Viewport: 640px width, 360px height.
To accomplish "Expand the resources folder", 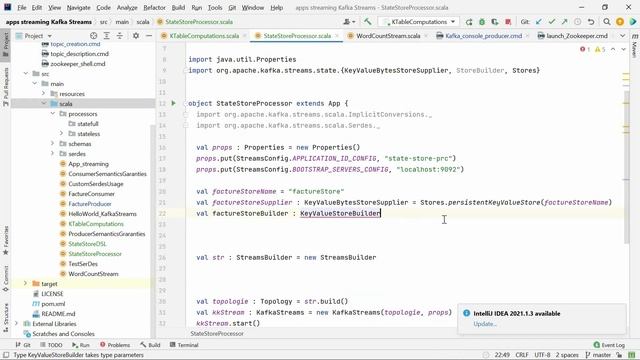I will click(44, 93).
